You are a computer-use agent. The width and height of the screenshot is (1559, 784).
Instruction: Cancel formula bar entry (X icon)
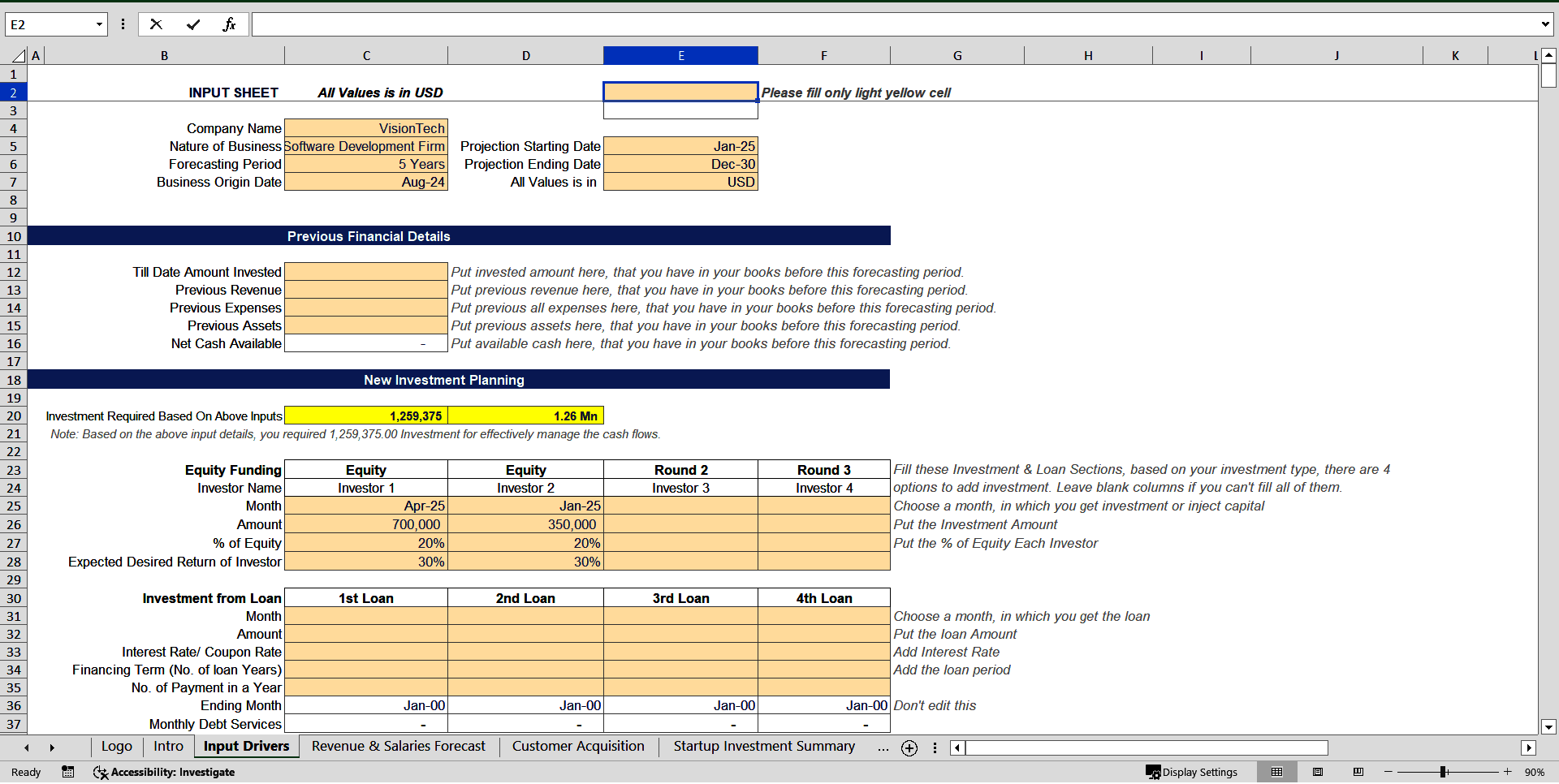pyautogui.click(x=156, y=24)
